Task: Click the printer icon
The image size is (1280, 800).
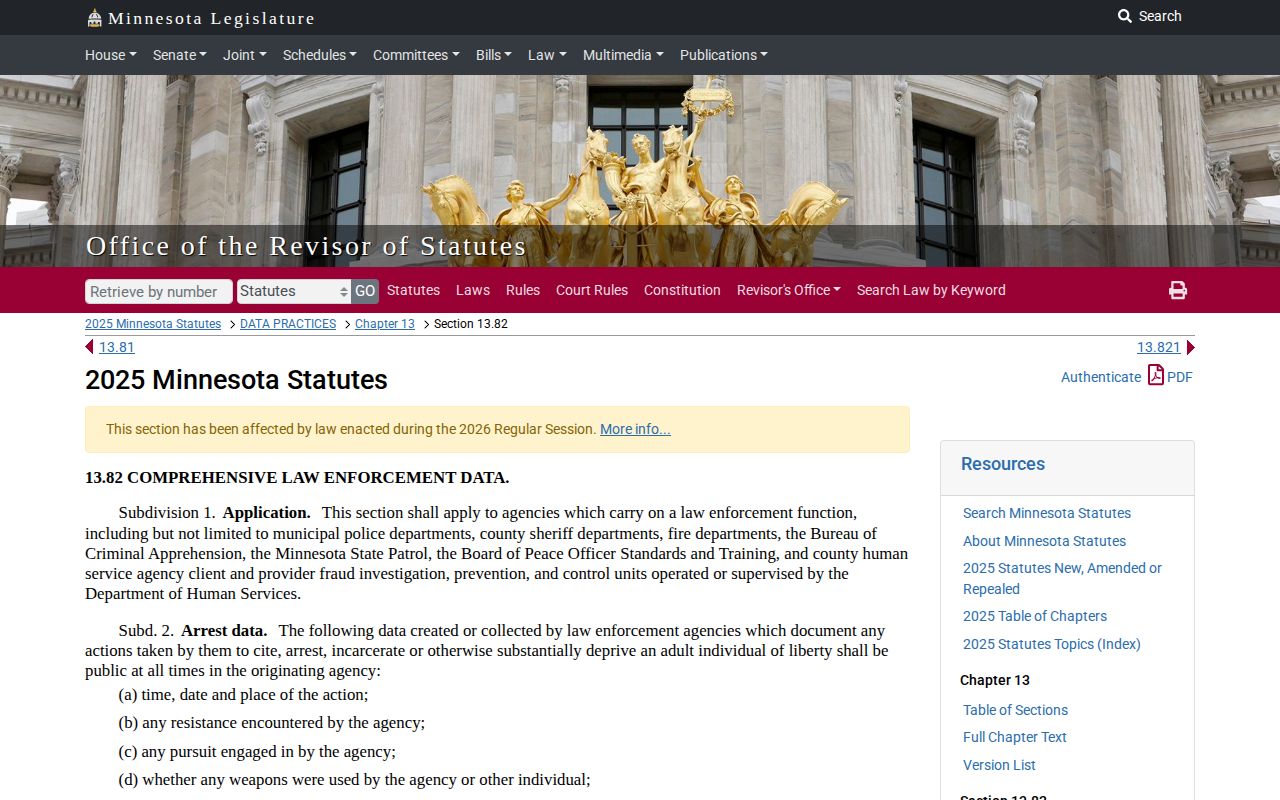Action: [x=1178, y=290]
